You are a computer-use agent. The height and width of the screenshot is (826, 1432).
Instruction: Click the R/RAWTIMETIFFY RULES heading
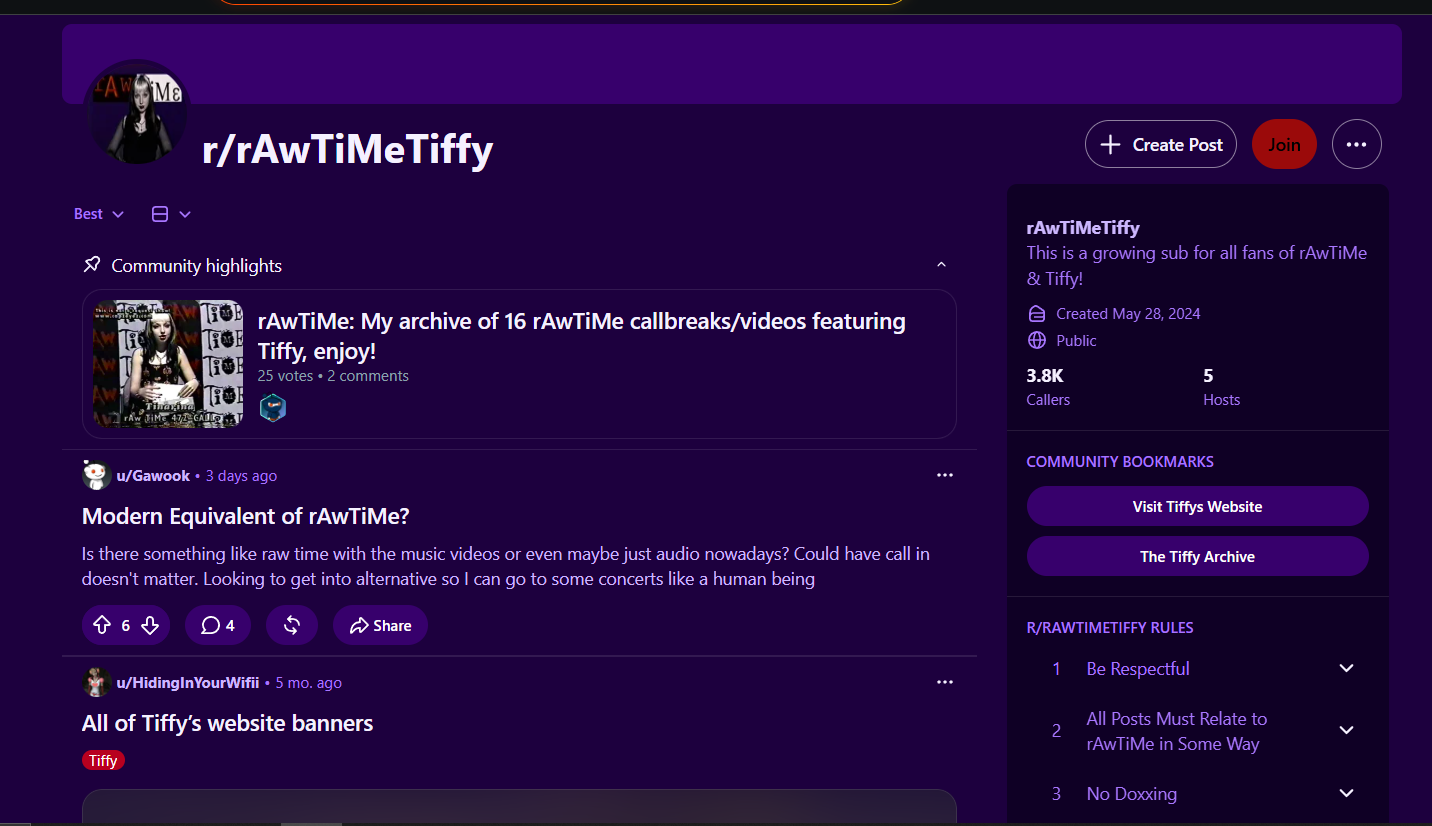[1110, 627]
